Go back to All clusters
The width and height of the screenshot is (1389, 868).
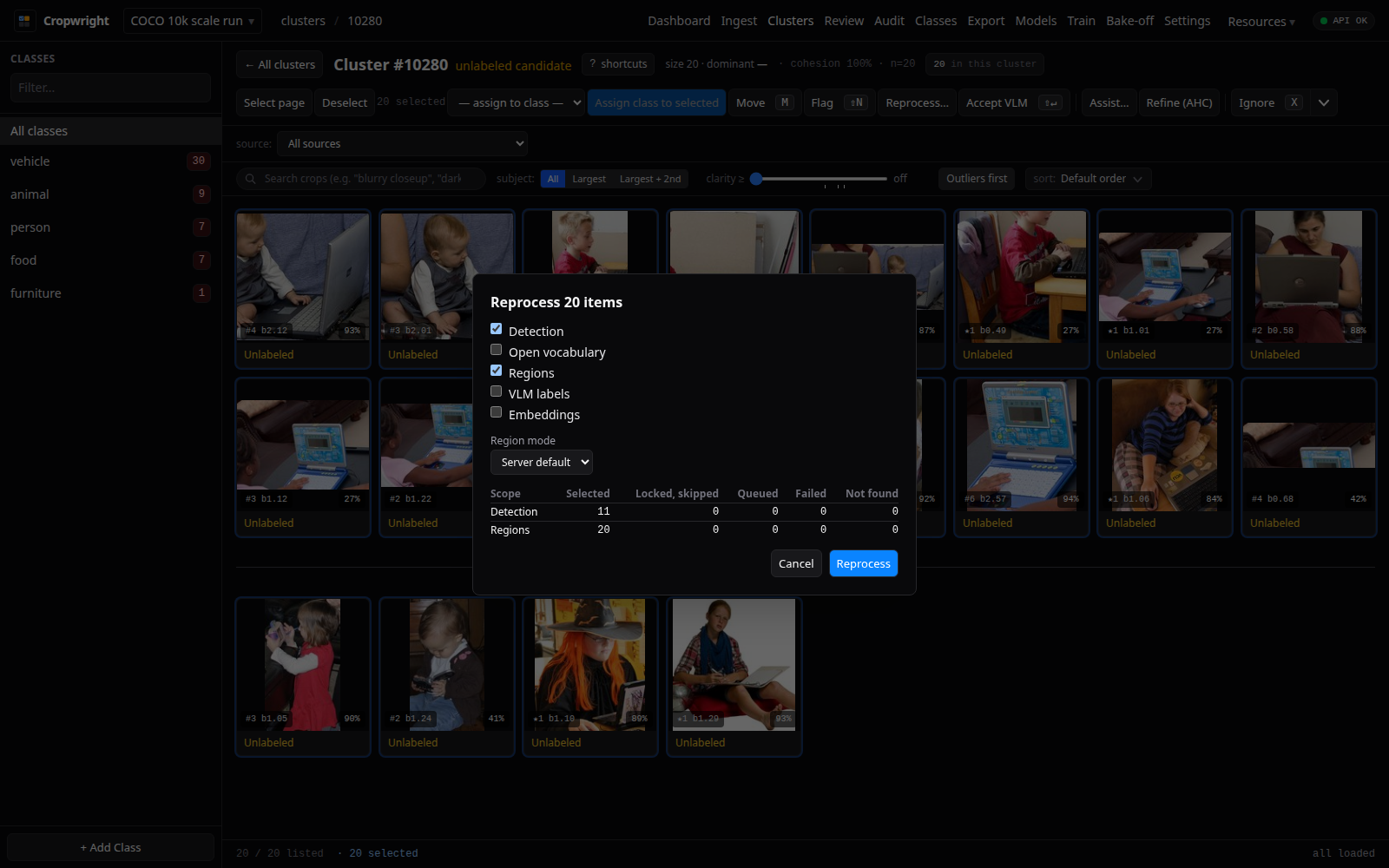coord(280,65)
